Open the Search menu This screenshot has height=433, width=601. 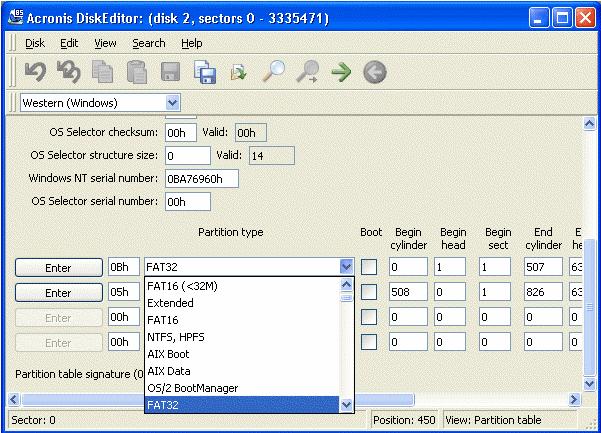(x=149, y=43)
